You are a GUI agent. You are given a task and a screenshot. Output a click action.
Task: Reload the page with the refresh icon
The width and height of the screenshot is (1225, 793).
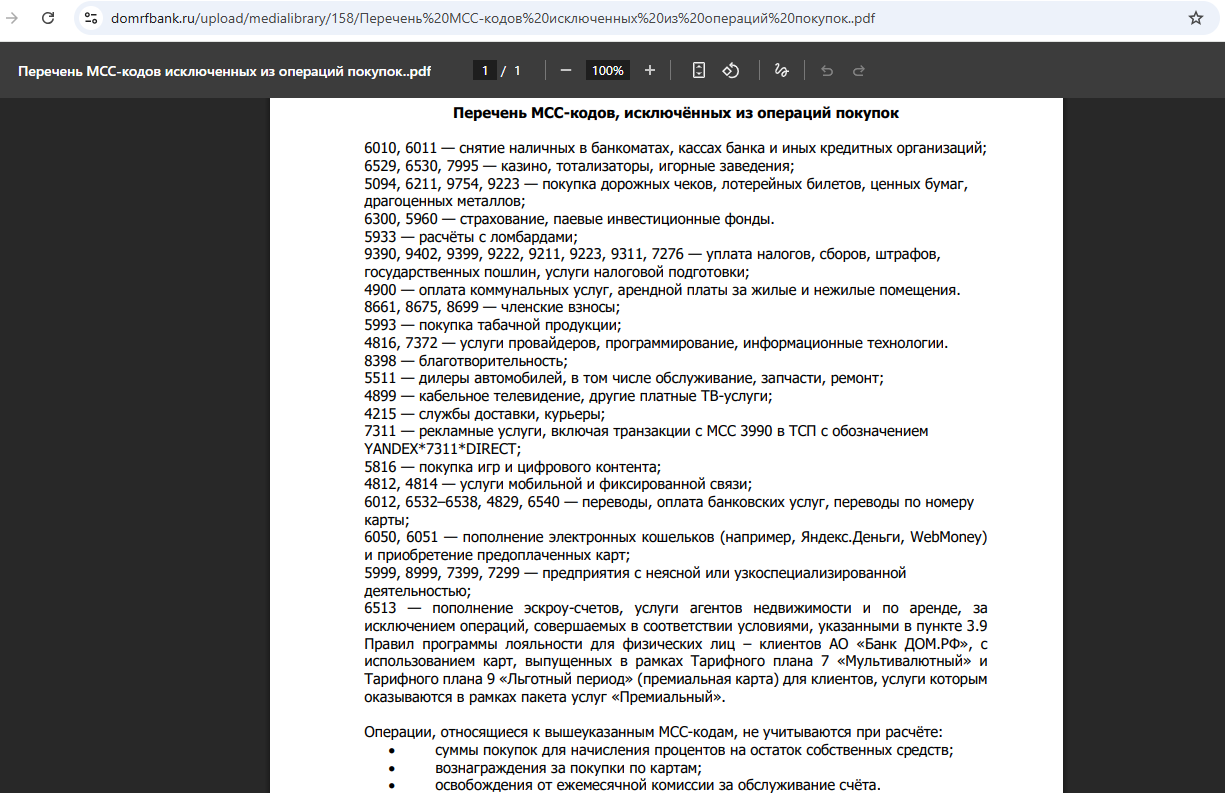pyautogui.click(x=48, y=18)
